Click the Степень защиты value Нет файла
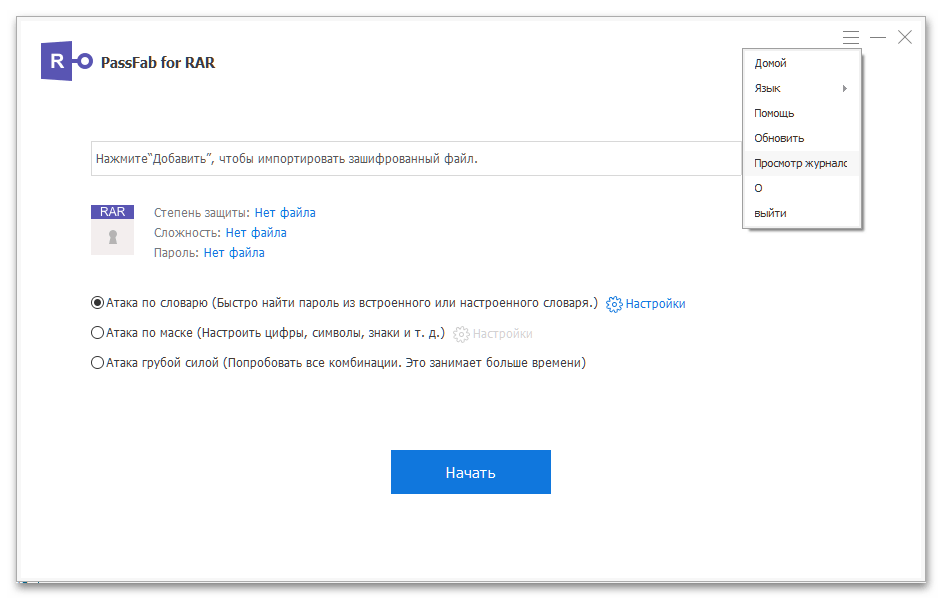Image resolution: width=942 pixels, height=599 pixels. (x=285, y=213)
